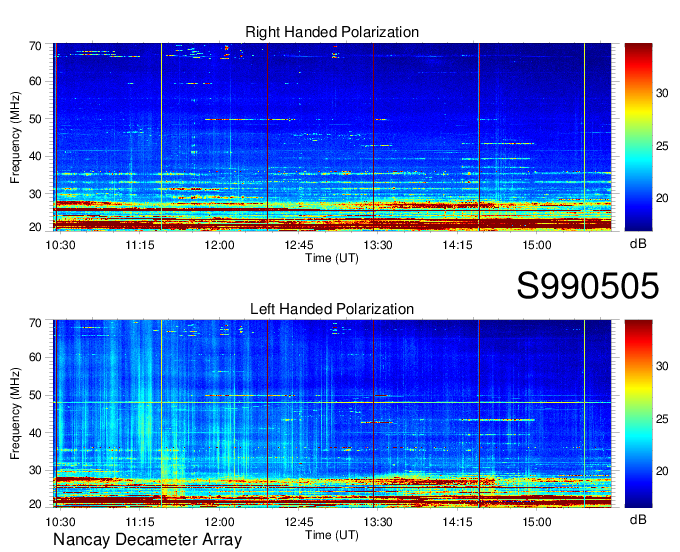The height and width of the screenshot is (552, 680).
Task: Click the 60 MHz frequency tick of Right Handed plot
Action: (x=35, y=82)
